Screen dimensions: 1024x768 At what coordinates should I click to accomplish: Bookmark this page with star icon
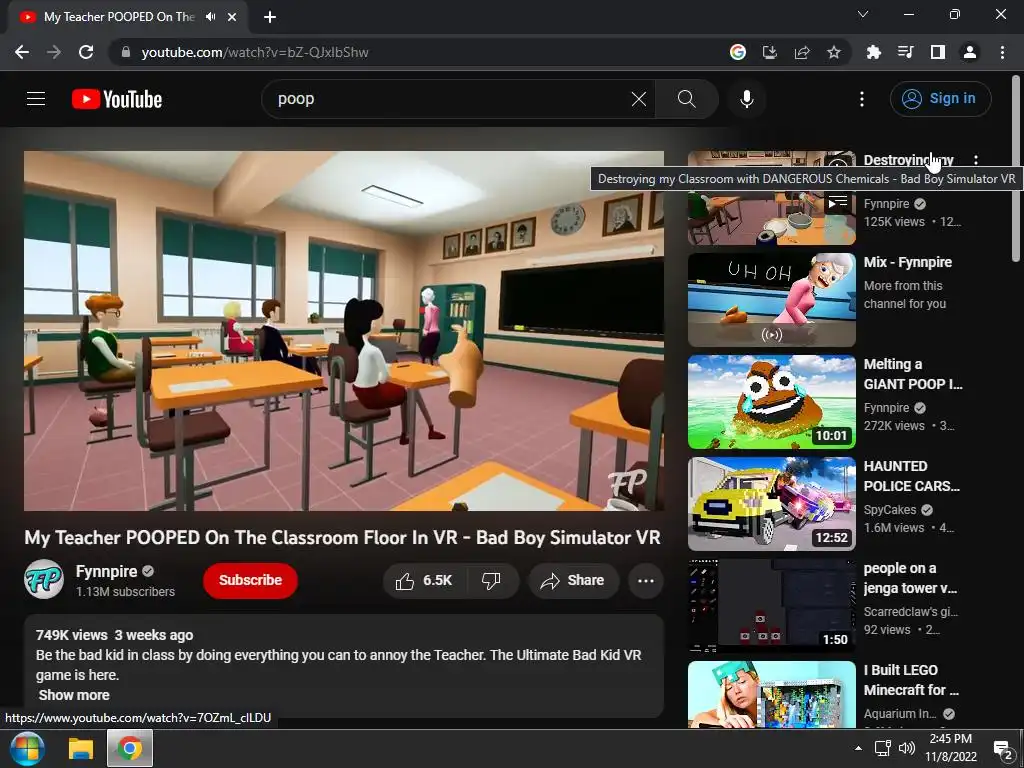[834, 52]
